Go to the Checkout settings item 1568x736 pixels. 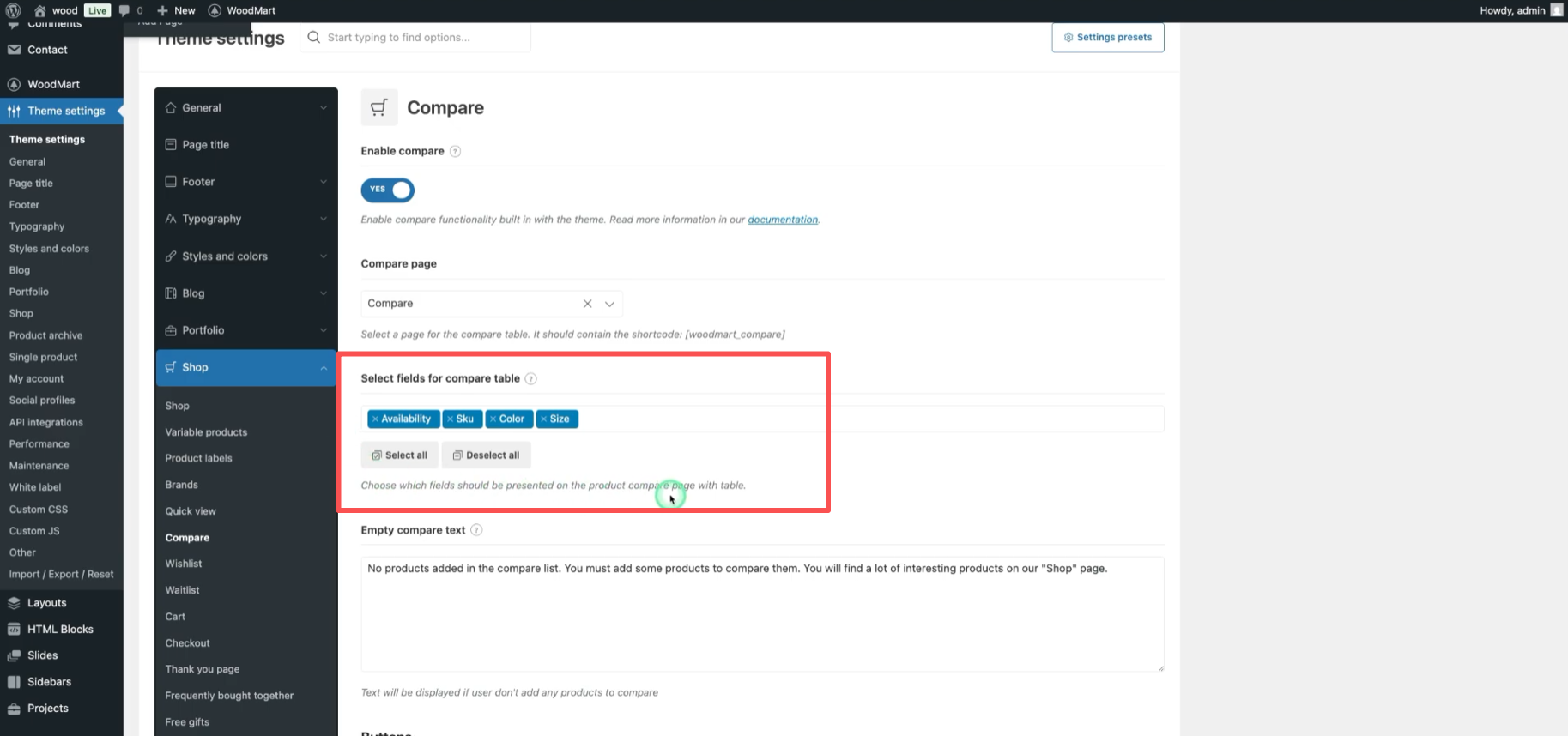tap(187, 643)
